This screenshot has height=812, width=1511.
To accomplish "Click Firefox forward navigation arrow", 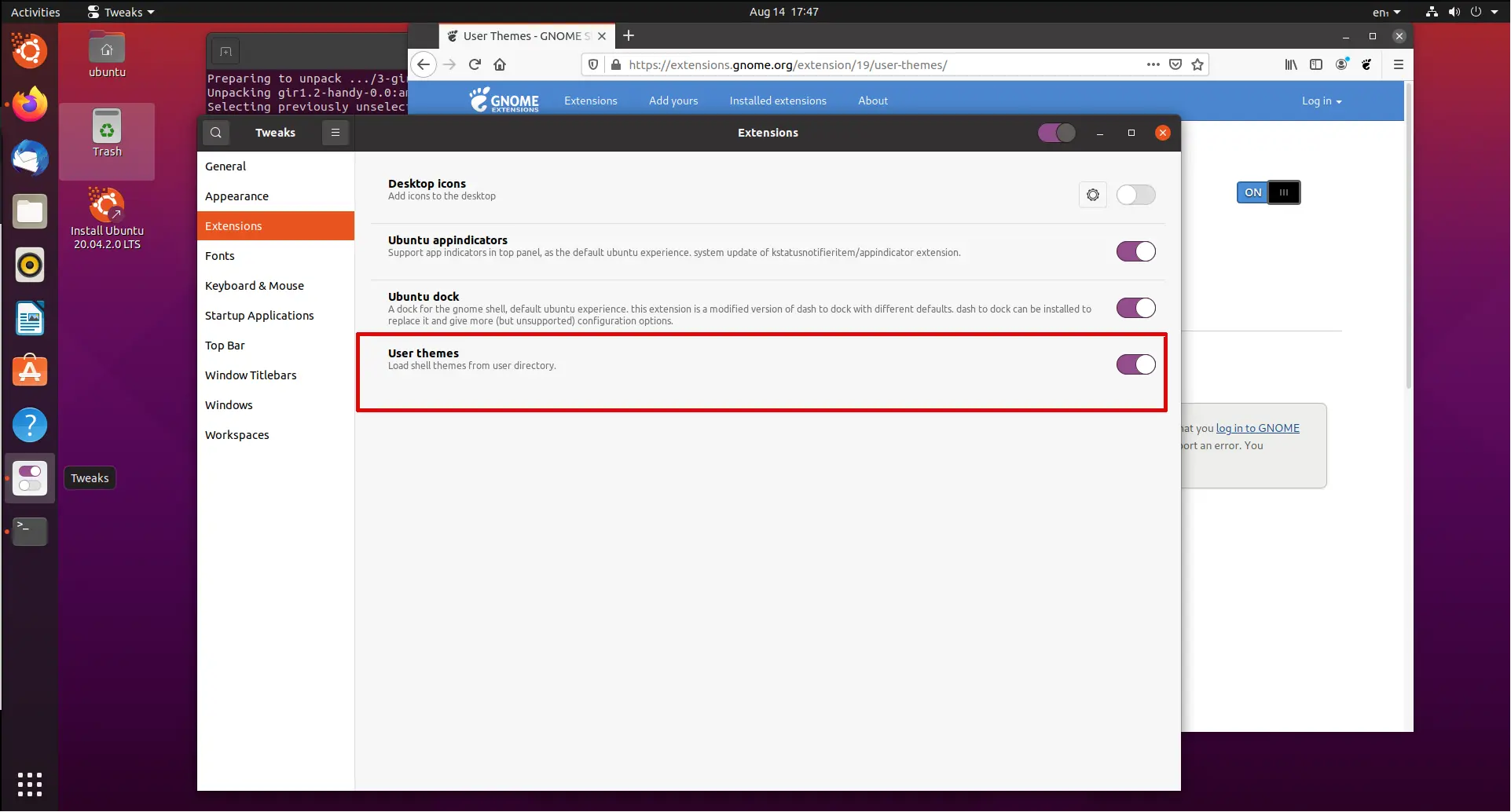I will click(x=449, y=64).
